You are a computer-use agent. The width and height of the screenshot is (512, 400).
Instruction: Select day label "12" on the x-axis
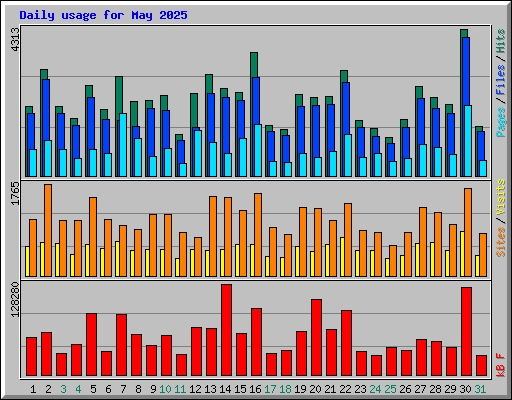(x=195, y=389)
